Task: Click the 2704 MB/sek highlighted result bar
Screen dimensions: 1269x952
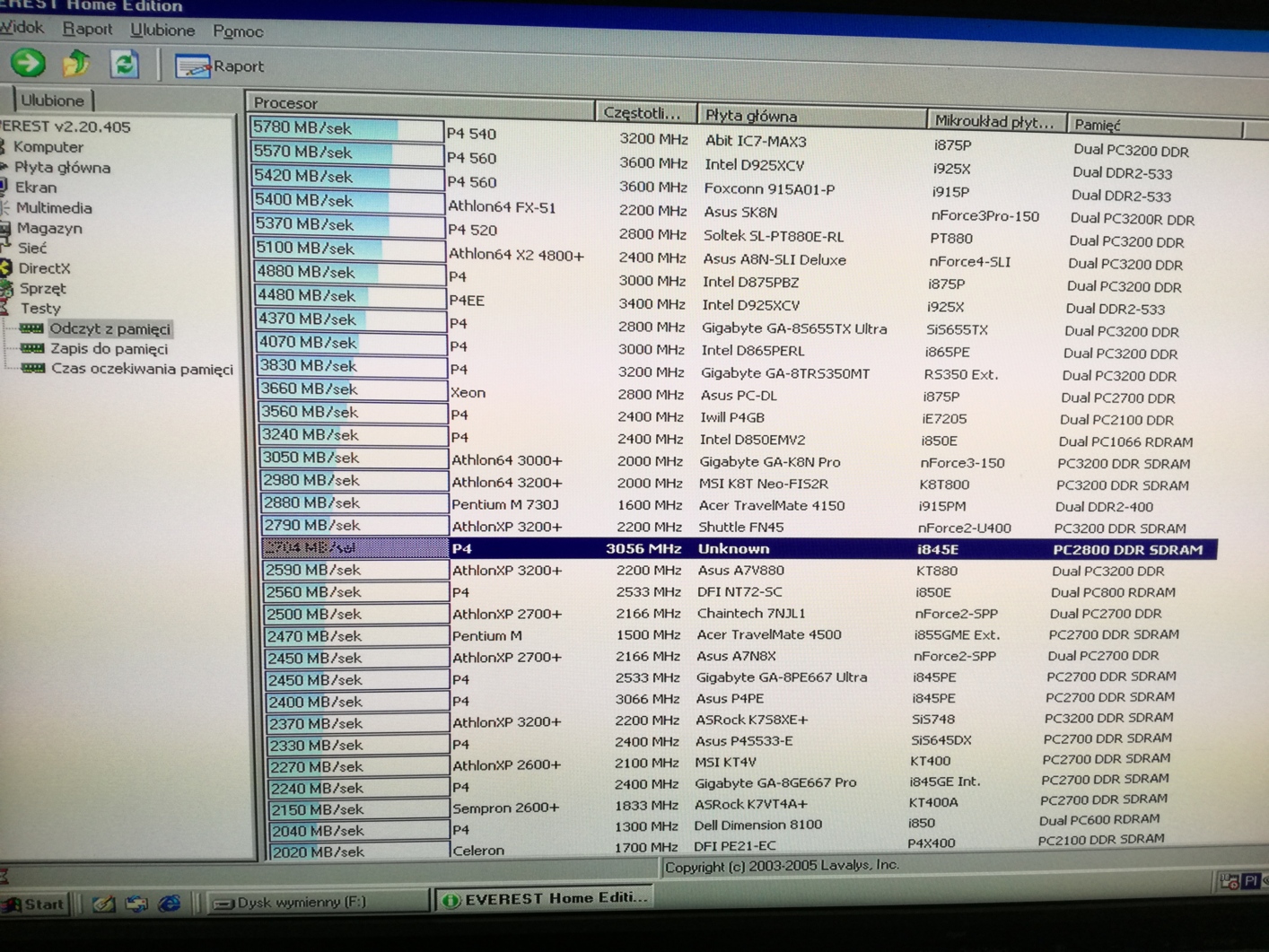Action: tap(354, 547)
